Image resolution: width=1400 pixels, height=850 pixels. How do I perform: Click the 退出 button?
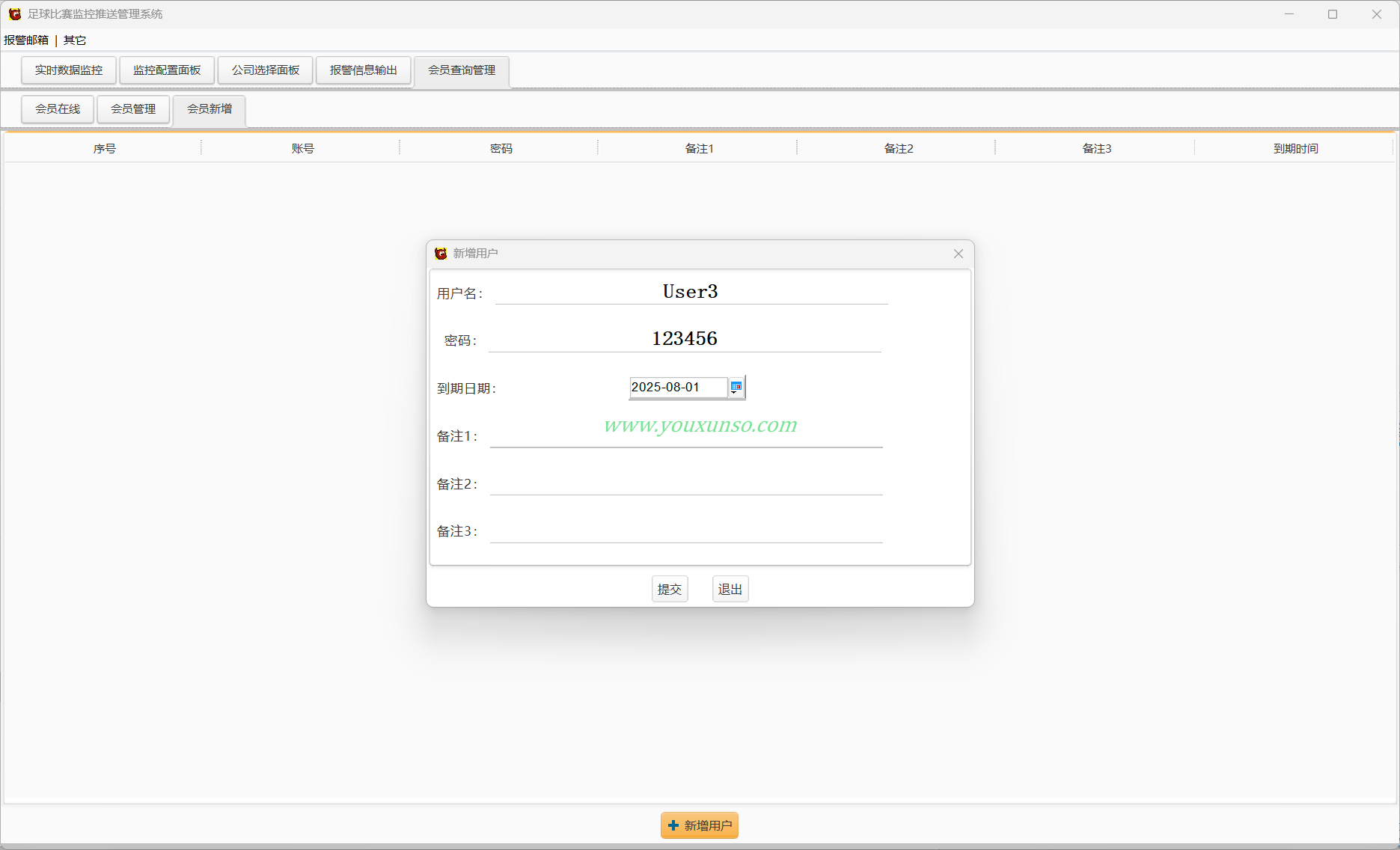730,589
